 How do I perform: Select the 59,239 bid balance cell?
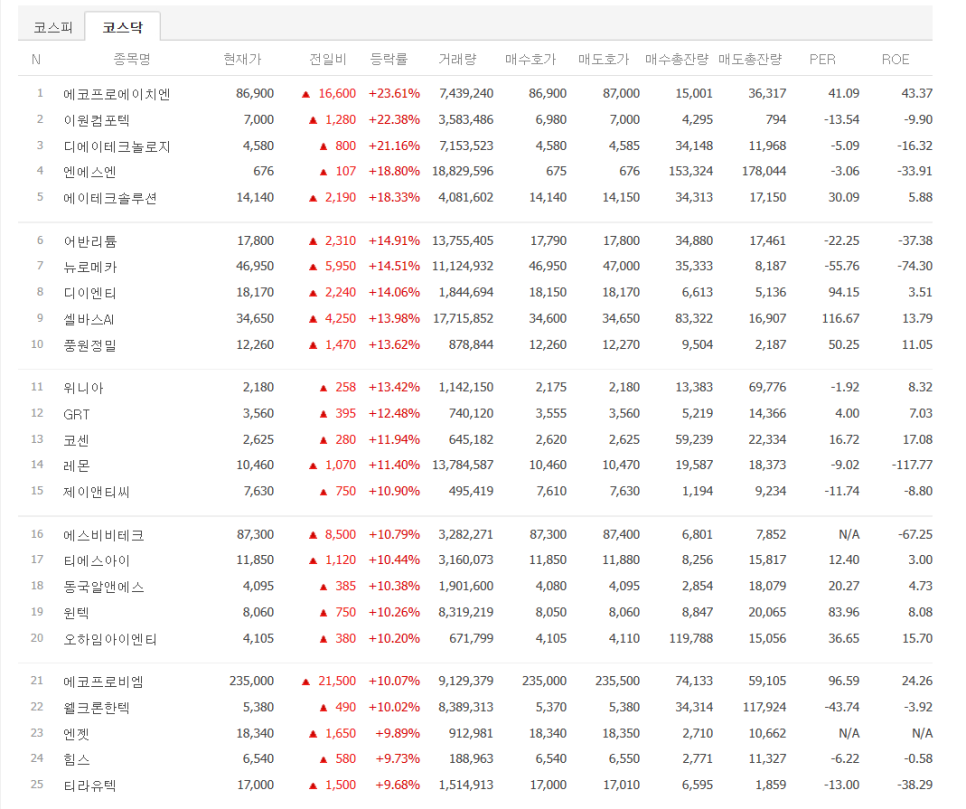(x=694, y=440)
